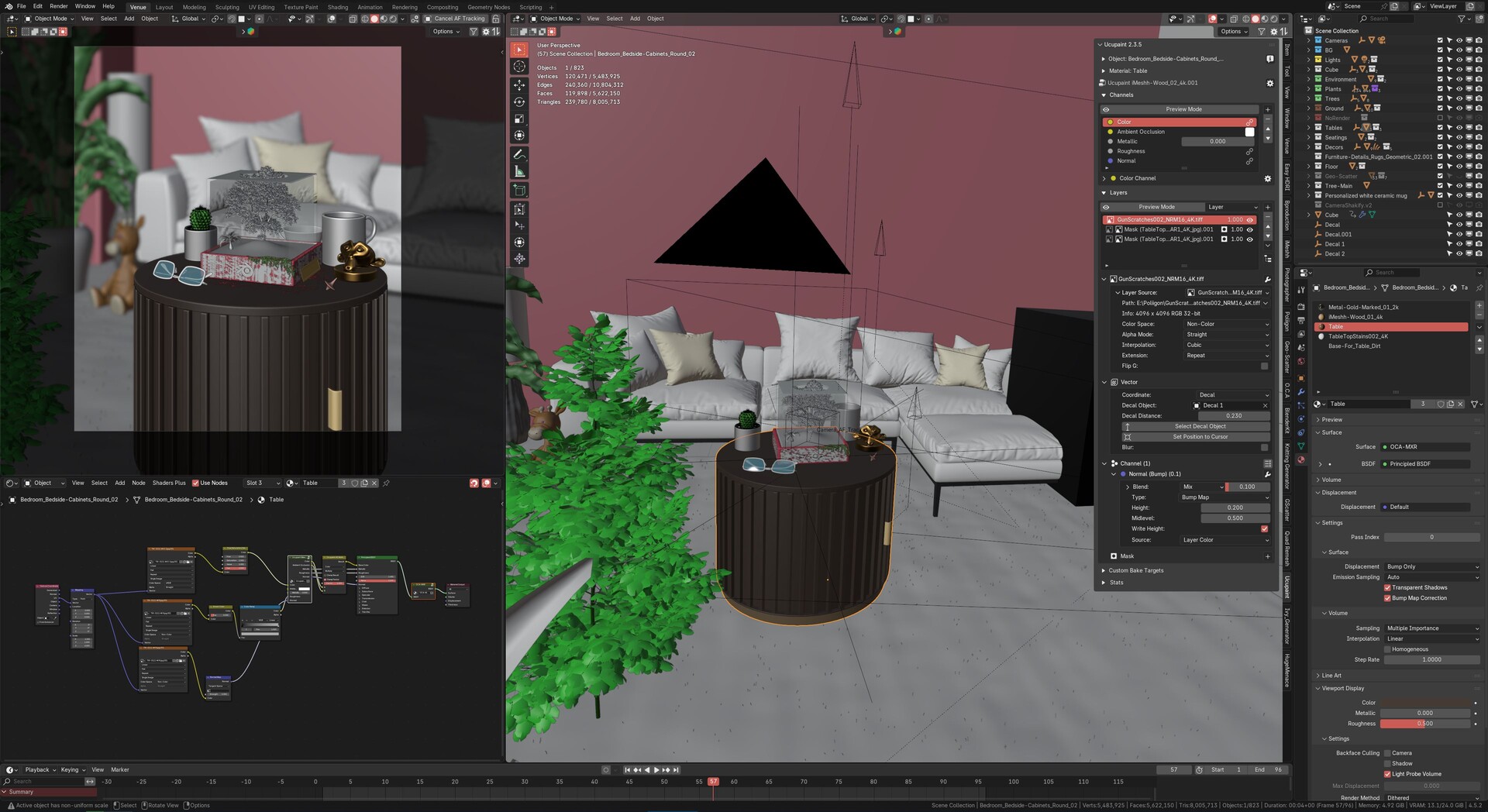
Task: Toggle Transparent Shadows checkbox
Action: coord(1387,588)
